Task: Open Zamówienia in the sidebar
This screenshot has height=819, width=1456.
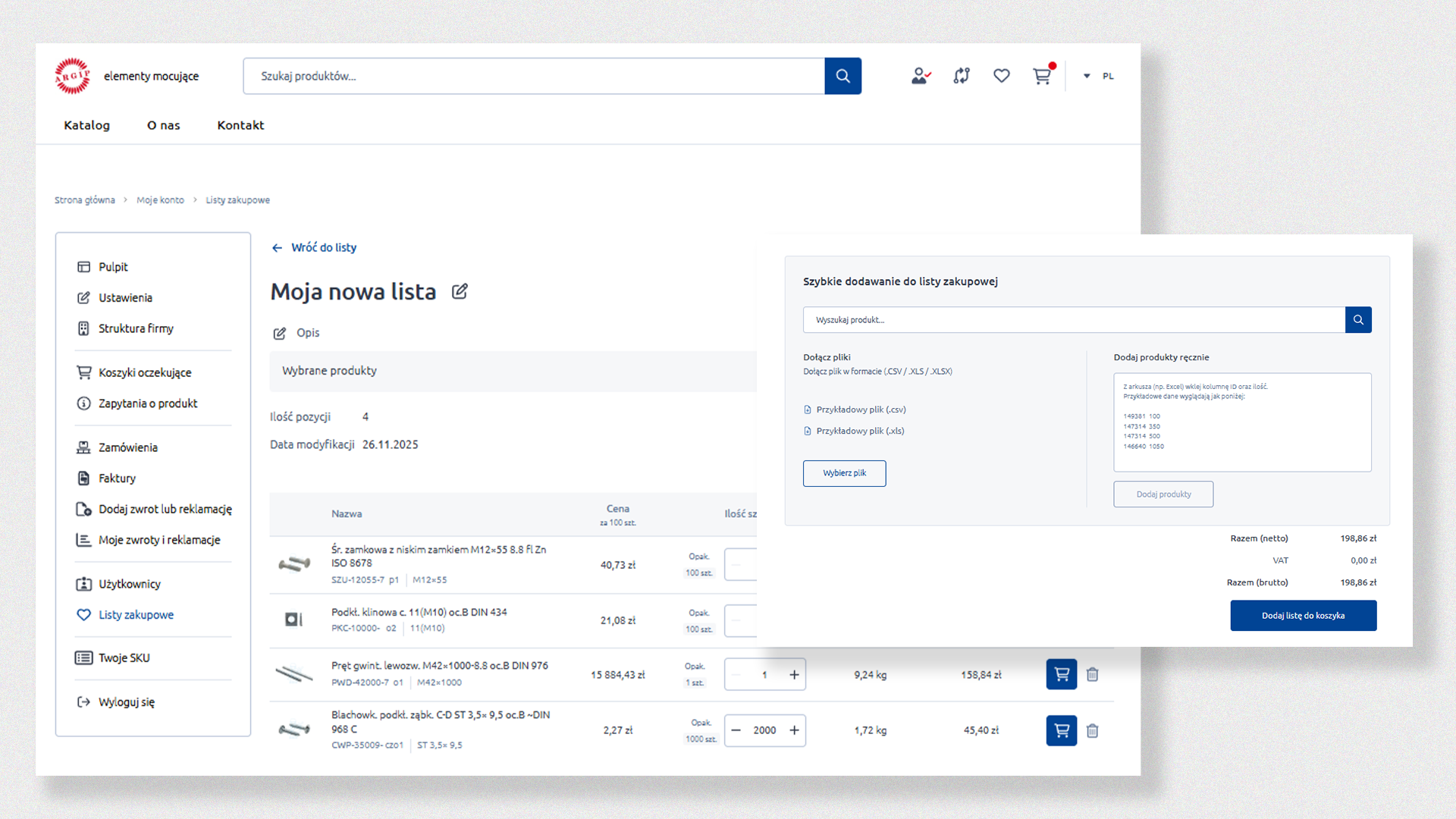Action: [x=127, y=447]
